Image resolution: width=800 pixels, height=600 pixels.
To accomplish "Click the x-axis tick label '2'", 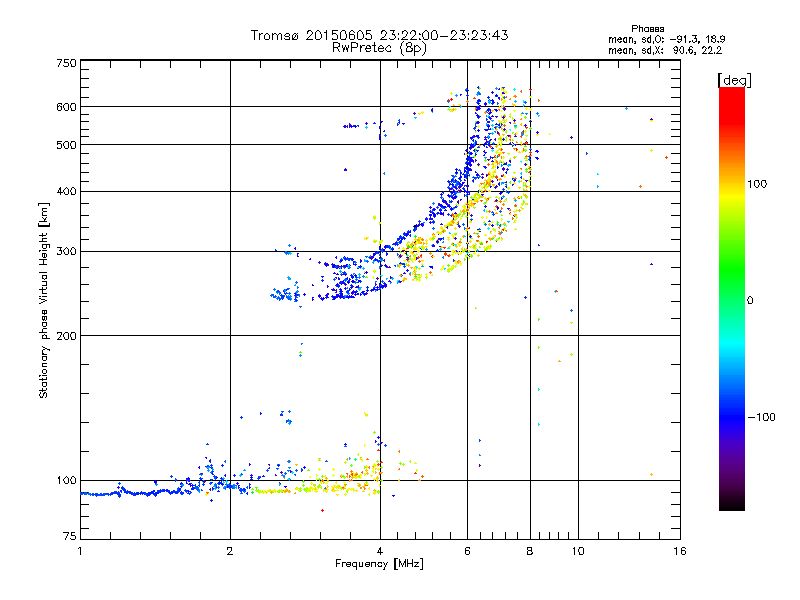I will click(x=230, y=551).
